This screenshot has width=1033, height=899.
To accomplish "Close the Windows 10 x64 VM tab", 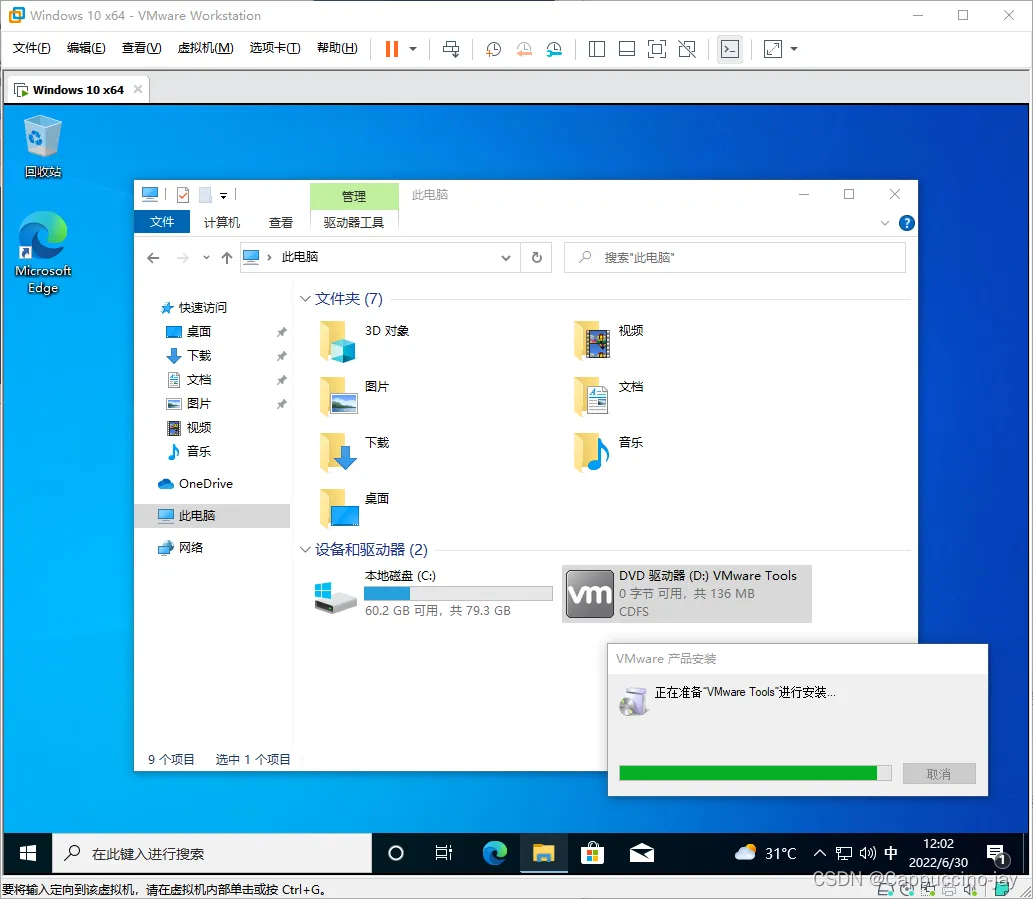I will coord(138,89).
